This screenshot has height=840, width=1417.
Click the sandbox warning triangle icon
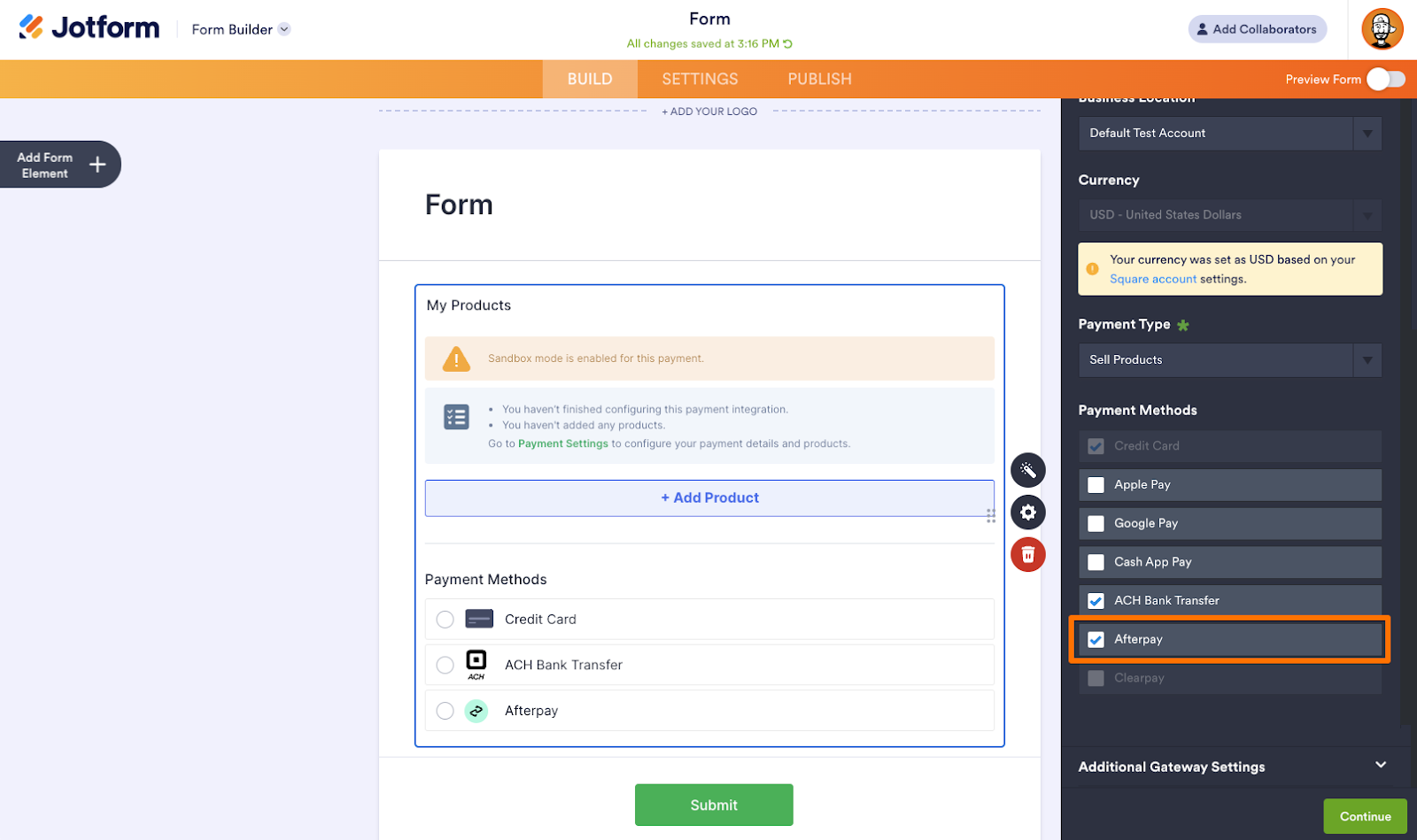pos(456,358)
